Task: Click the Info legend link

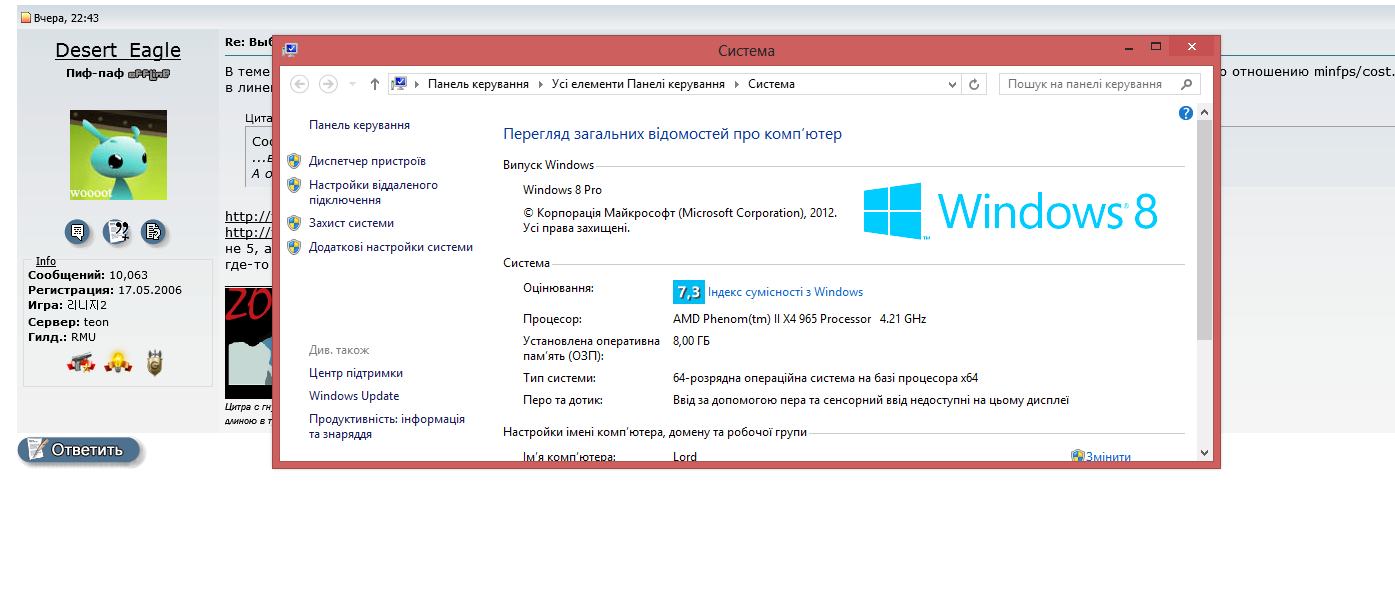Action: (x=46, y=261)
